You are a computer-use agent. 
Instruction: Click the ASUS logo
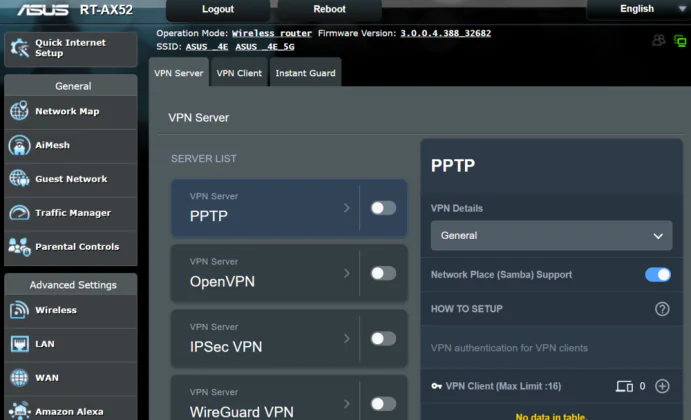[x=43, y=9]
